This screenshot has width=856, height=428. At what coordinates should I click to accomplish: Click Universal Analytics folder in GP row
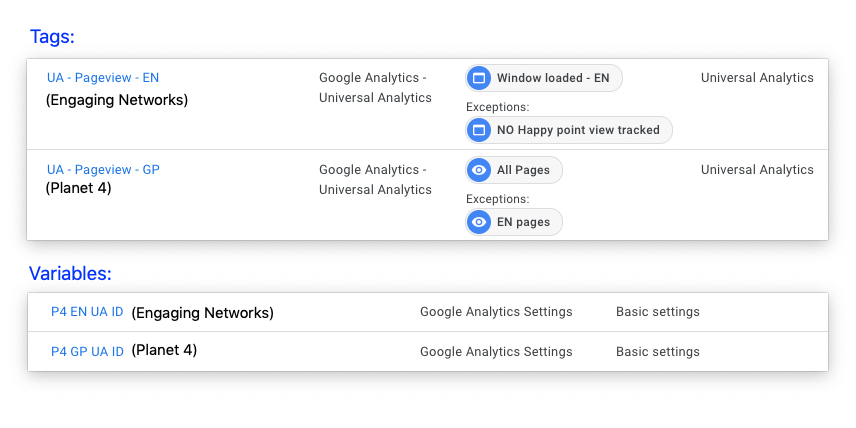click(757, 170)
